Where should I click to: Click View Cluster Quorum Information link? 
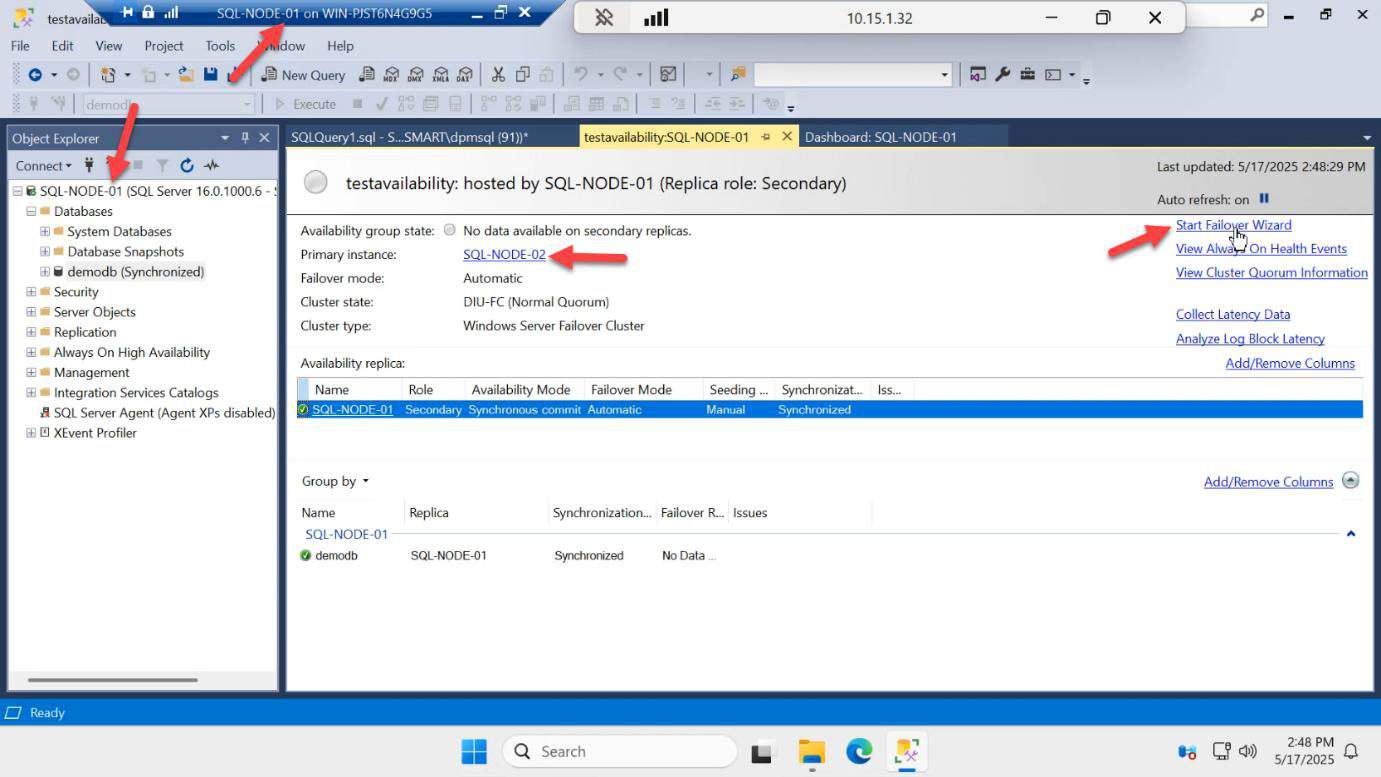pyautogui.click(x=1272, y=272)
